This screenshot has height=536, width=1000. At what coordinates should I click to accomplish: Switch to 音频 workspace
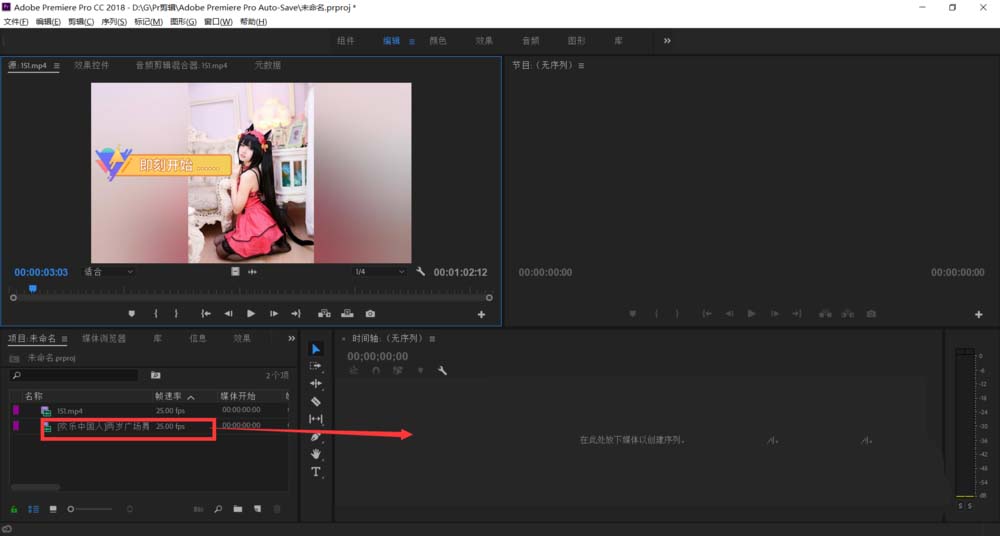(531, 41)
